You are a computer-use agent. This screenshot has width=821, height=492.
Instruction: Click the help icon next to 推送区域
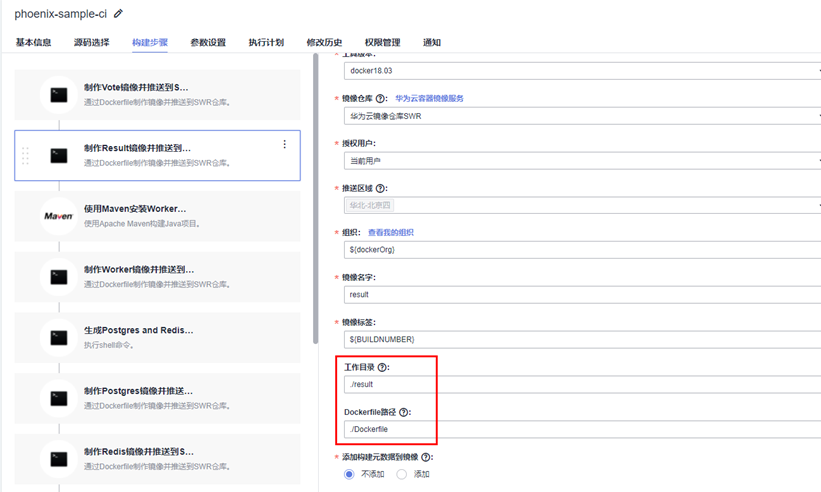(381, 188)
